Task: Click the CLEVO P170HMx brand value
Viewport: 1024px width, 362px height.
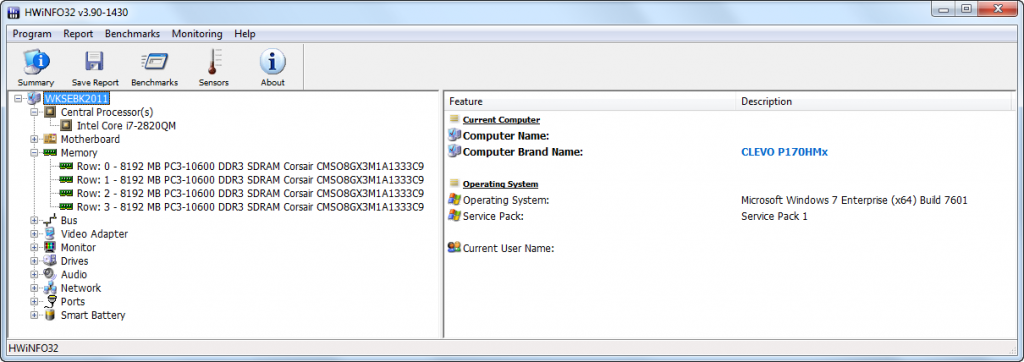Action: pos(784,152)
